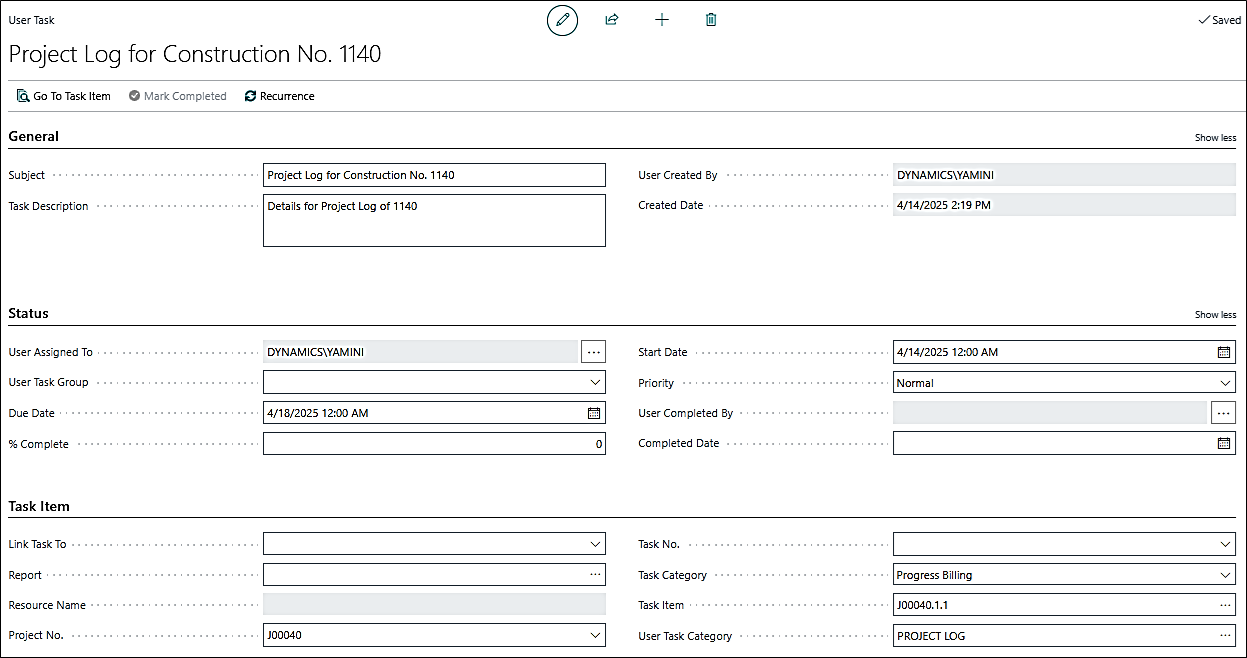Expand the User Task Group dropdown
Image resolution: width=1247 pixels, height=658 pixels.
[x=596, y=382]
